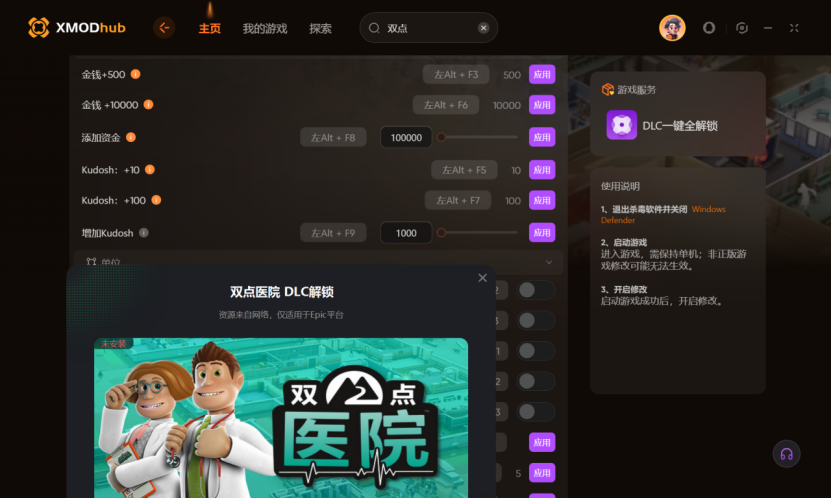The height and width of the screenshot is (498, 831).
Task: Edit the 左Alt + F5 hotkey
Action: 464,170
